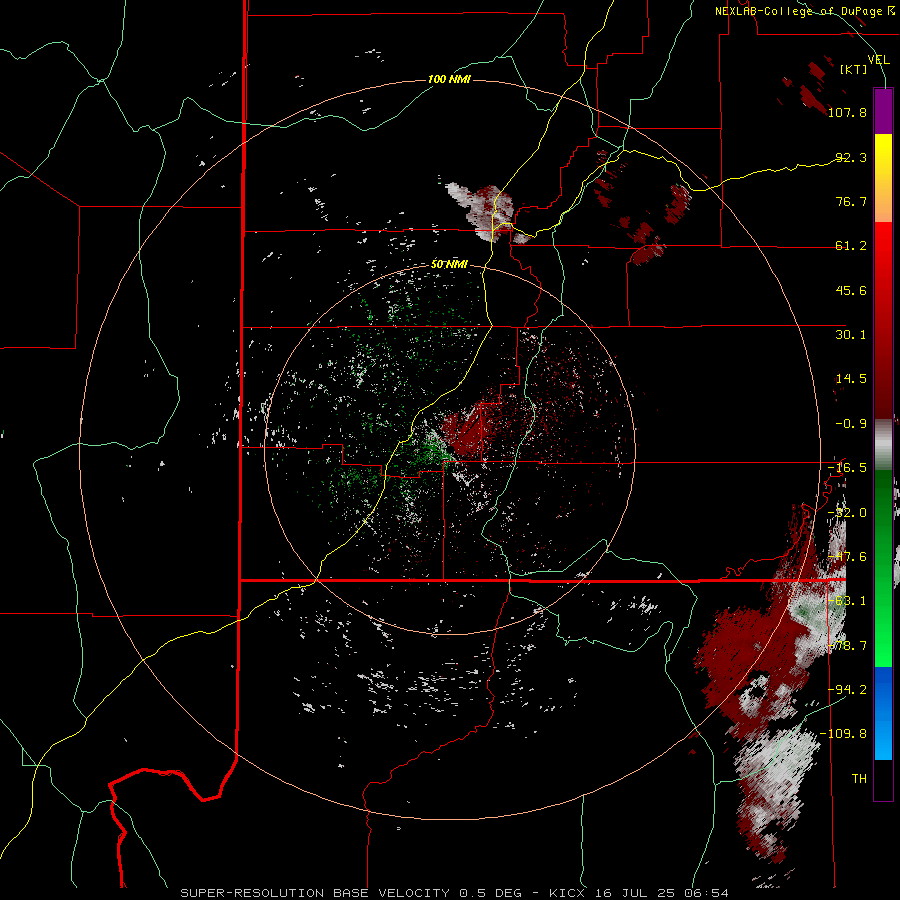Image resolution: width=900 pixels, height=900 pixels.
Task: Click the VEL legend title
Action: click(x=878, y=59)
